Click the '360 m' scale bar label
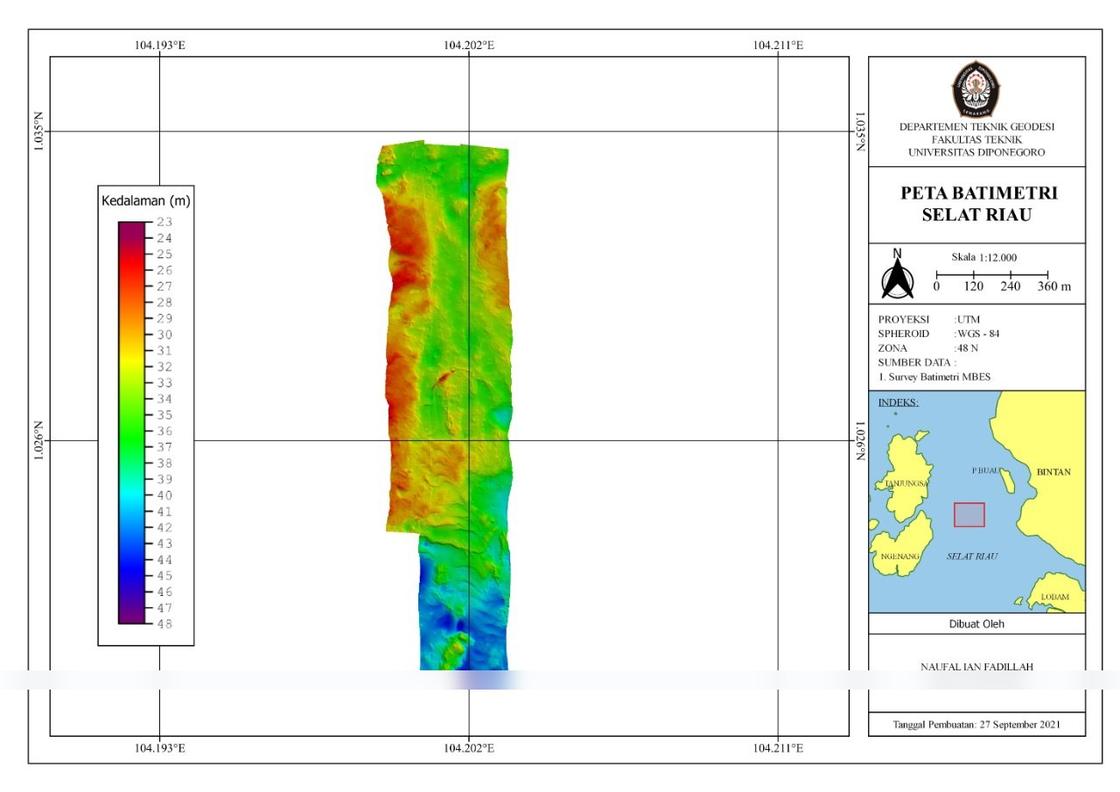1120x792 pixels. coord(1054,286)
